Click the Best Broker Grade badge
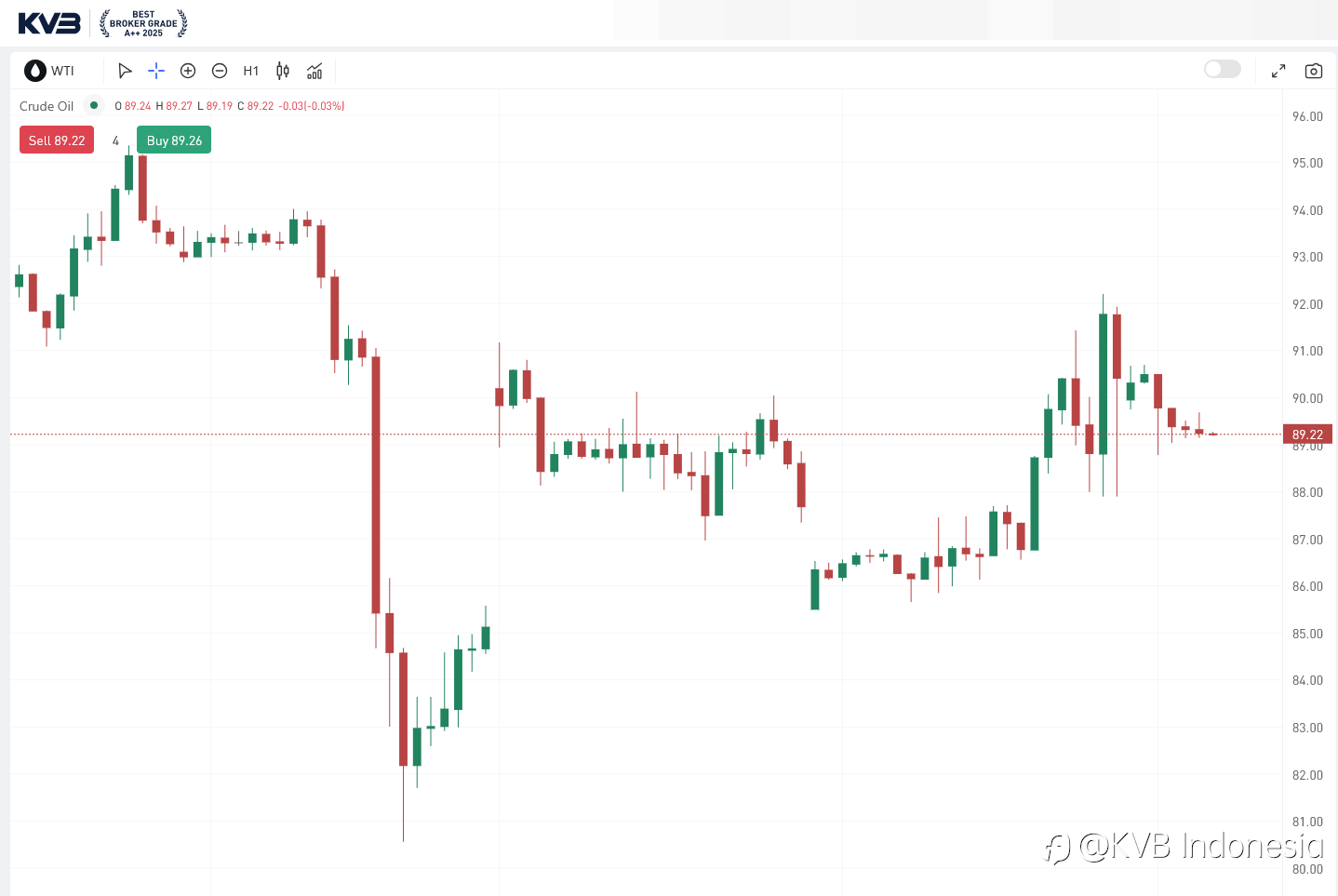The height and width of the screenshot is (896, 1338). point(143,23)
